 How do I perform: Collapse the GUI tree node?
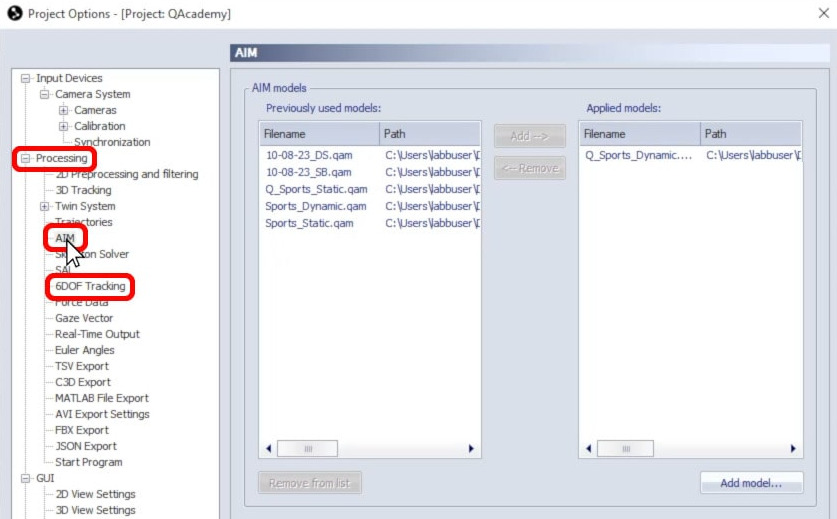click(x=27, y=478)
